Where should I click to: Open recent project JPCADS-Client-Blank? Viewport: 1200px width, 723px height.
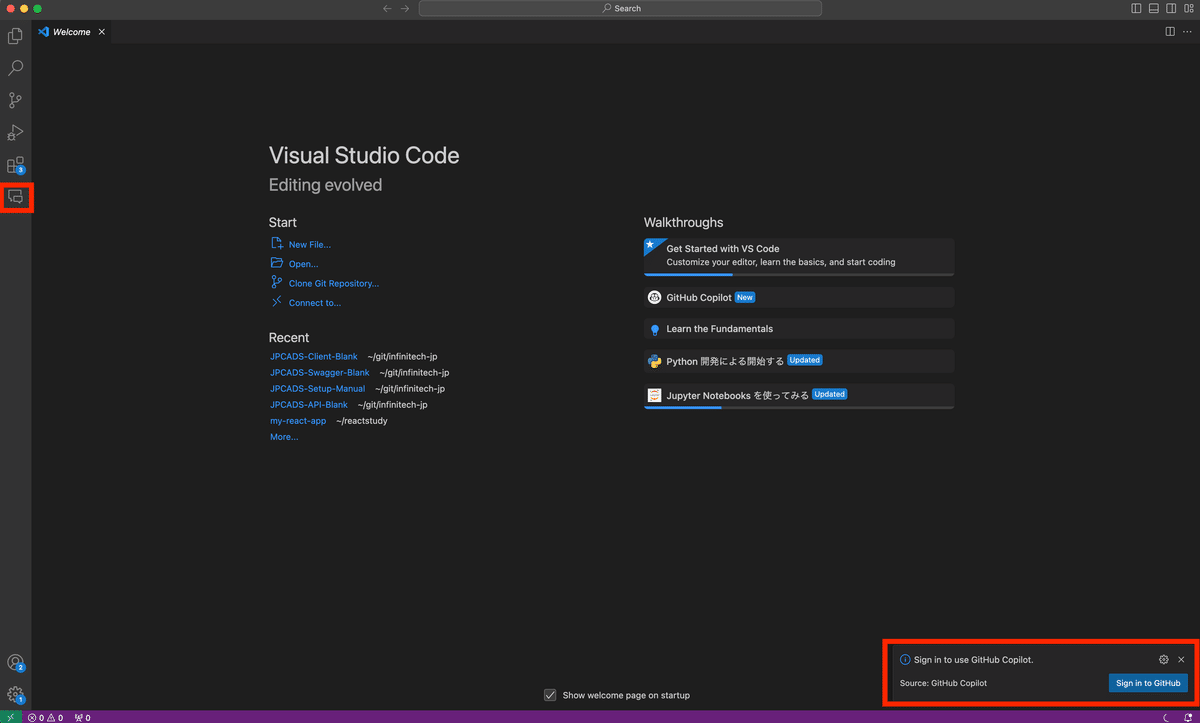coord(314,356)
